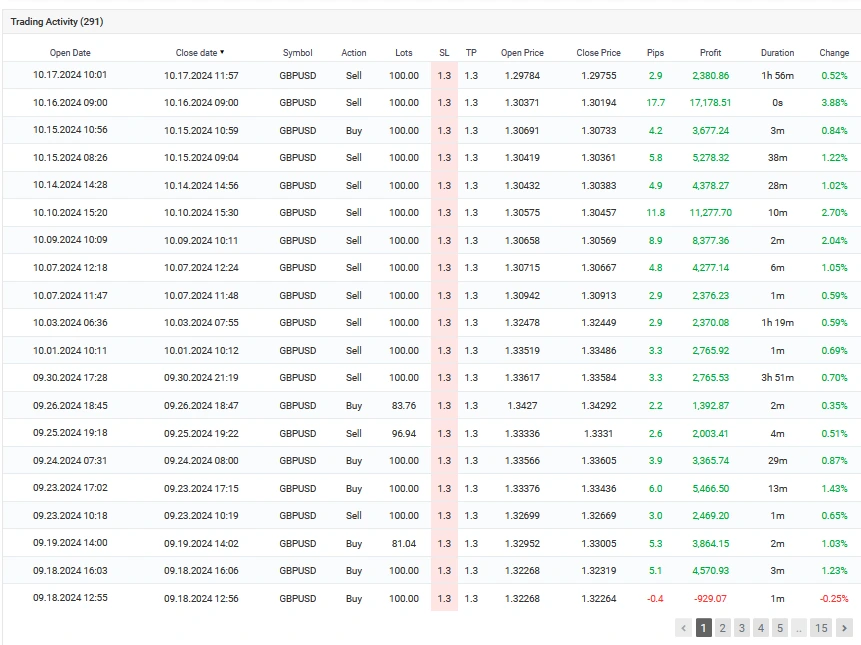Open page 5 of trading activity
This screenshot has width=861, height=645.
coord(780,627)
